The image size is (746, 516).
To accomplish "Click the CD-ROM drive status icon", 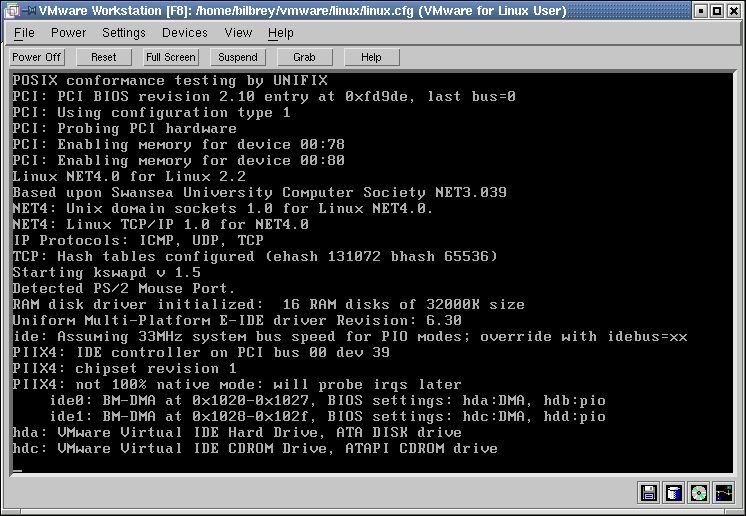I will (x=698, y=492).
